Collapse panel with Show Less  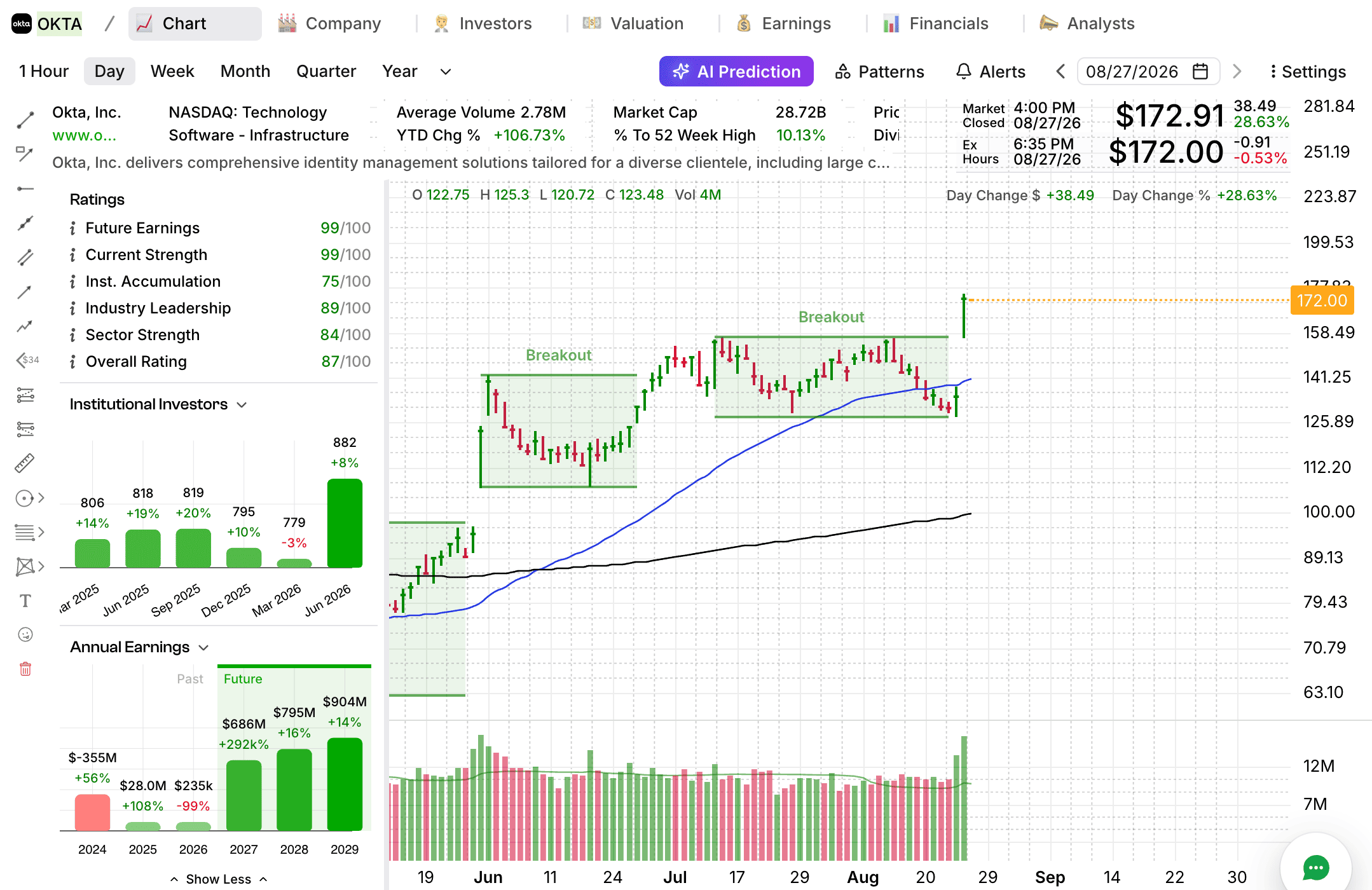click(219, 879)
